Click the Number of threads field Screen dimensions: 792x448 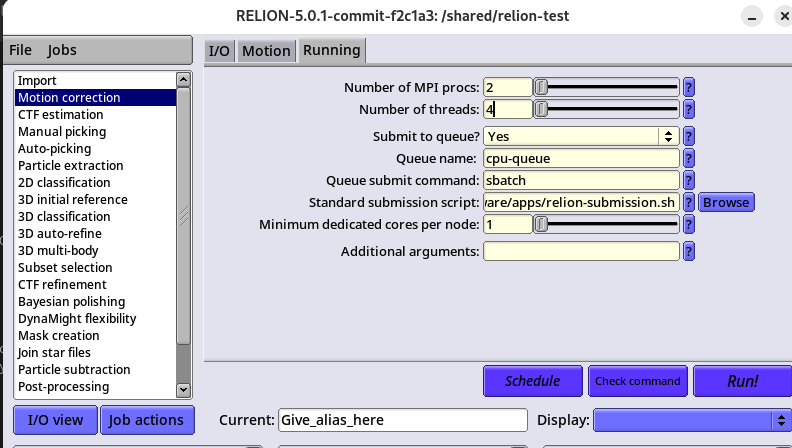pyautogui.click(x=508, y=109)
